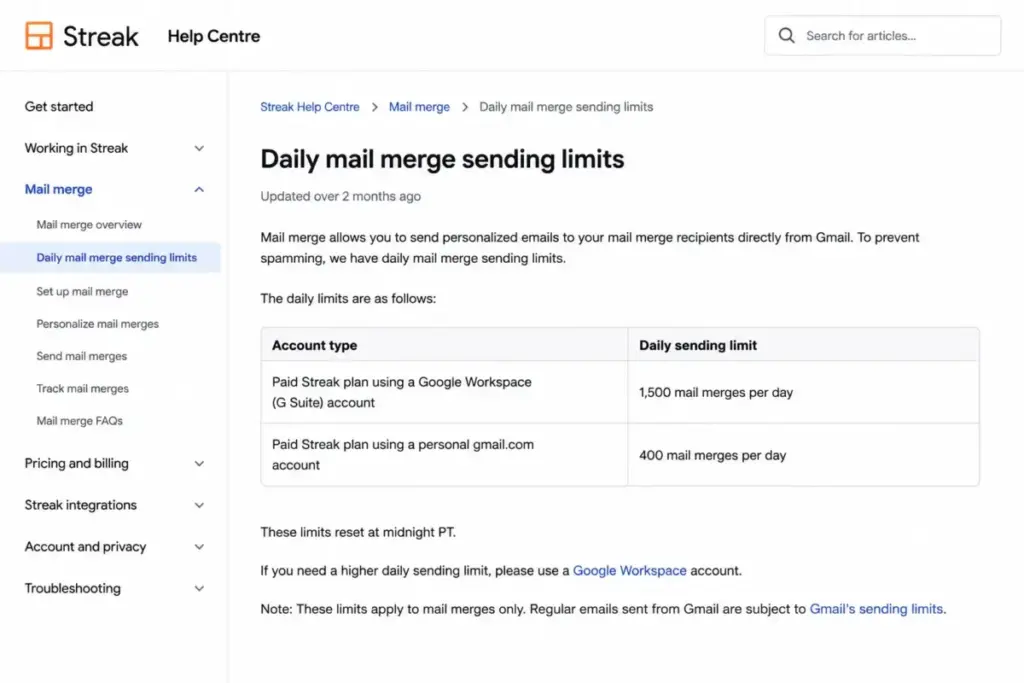Click Daily mail merge sending limits breadcrumb text
1024x683 pixels.
coord(566,106)
